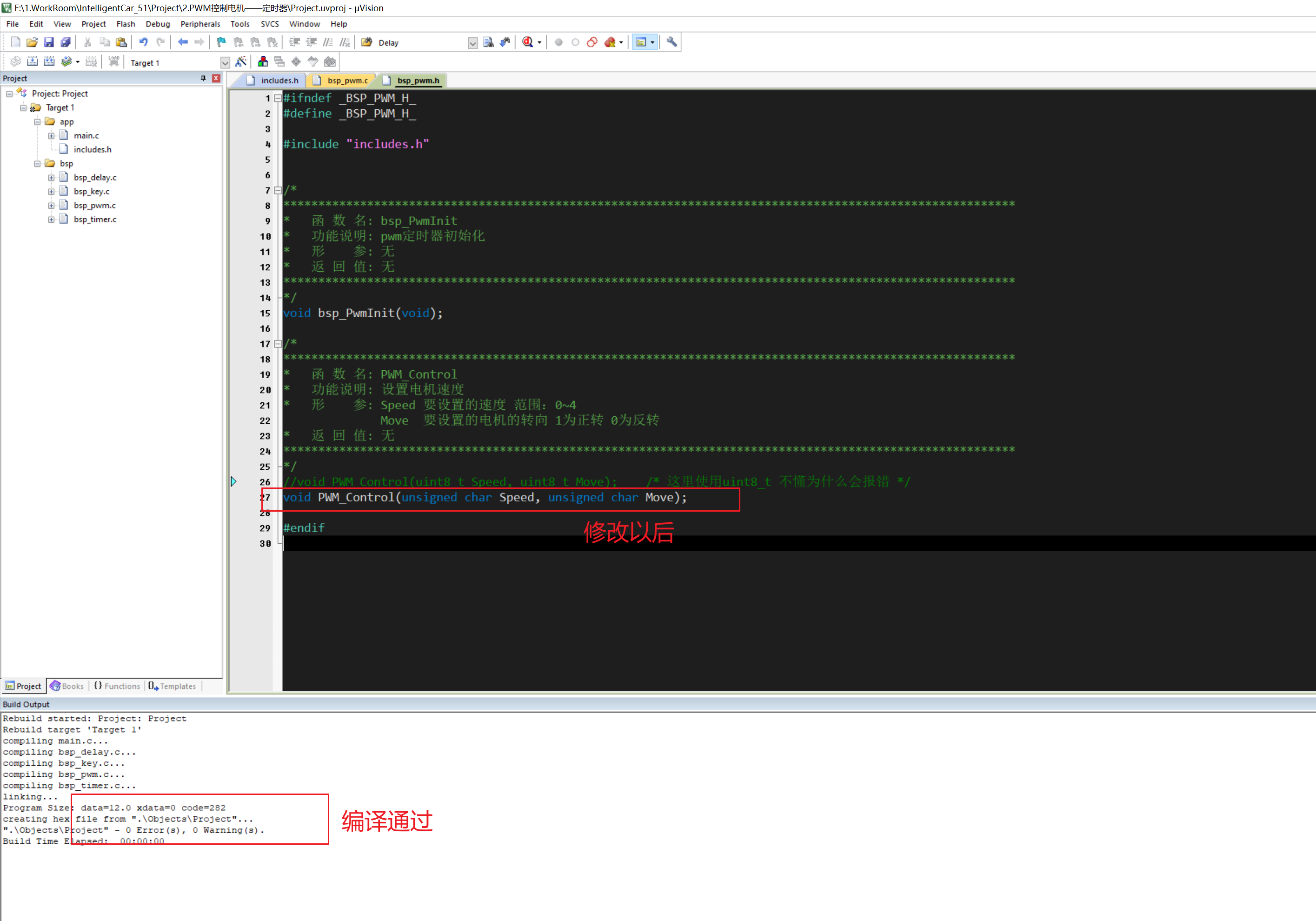
Task: Open the Flash menu
Action: [x=126, y=24]
